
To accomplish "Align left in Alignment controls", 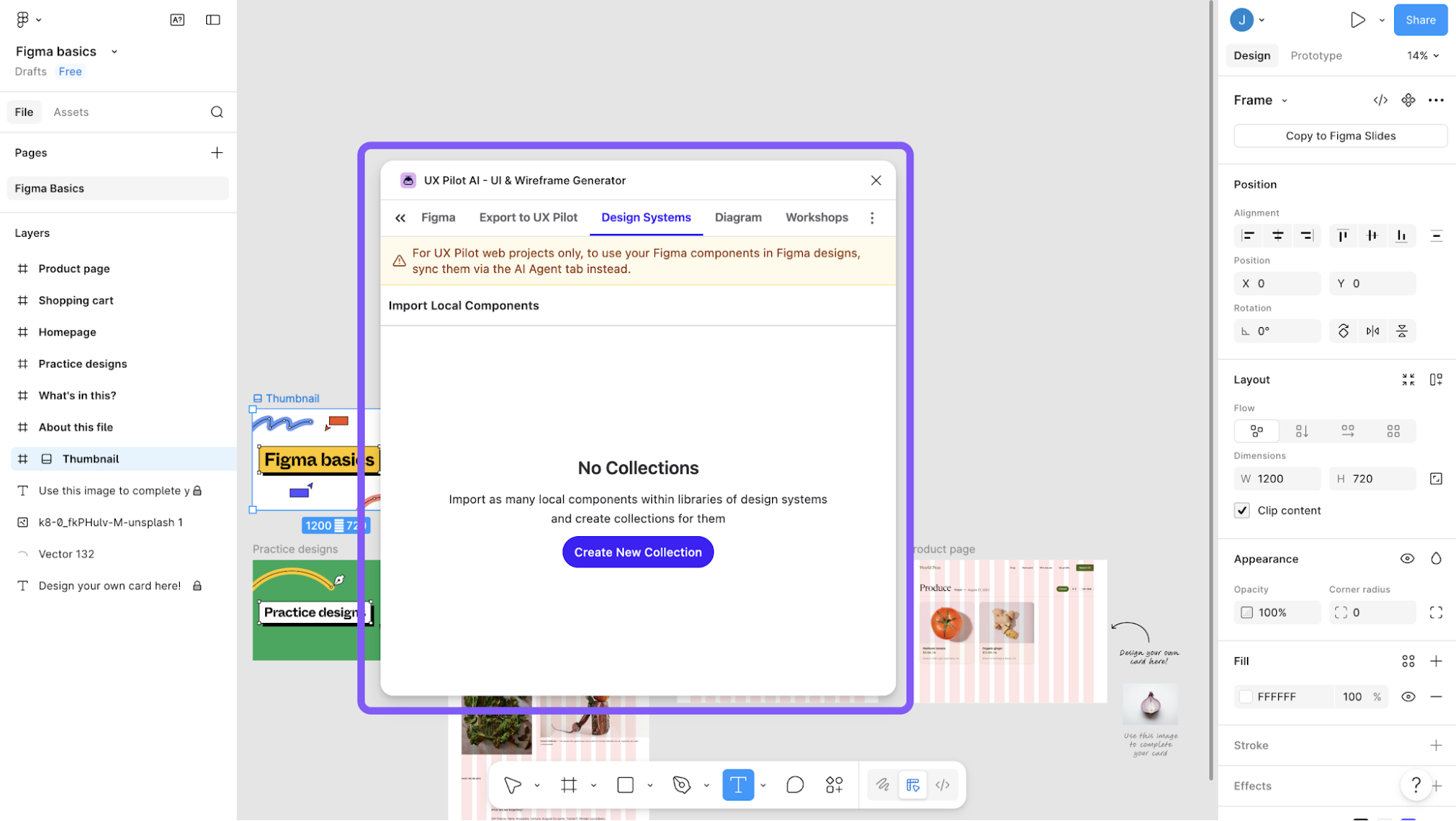I will pyautogui.click(x=1248, y=236).
